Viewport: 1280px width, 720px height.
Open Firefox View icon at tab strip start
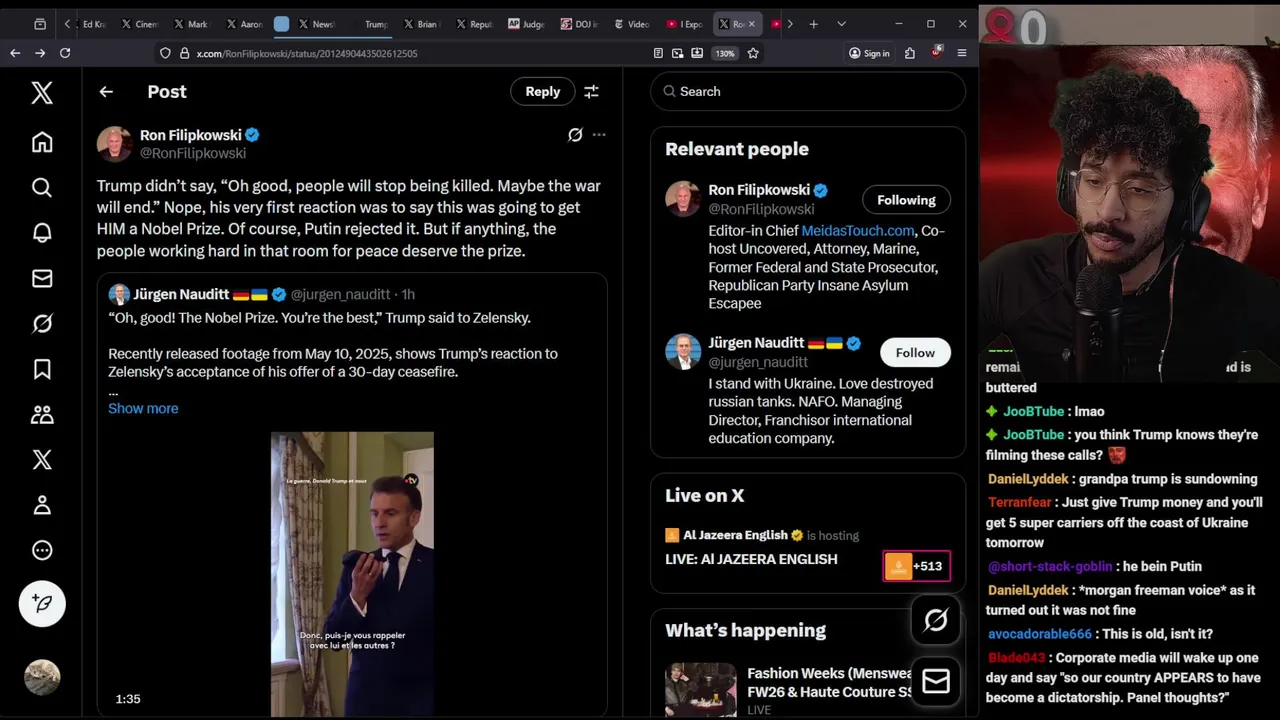click(x=40, y=24)
